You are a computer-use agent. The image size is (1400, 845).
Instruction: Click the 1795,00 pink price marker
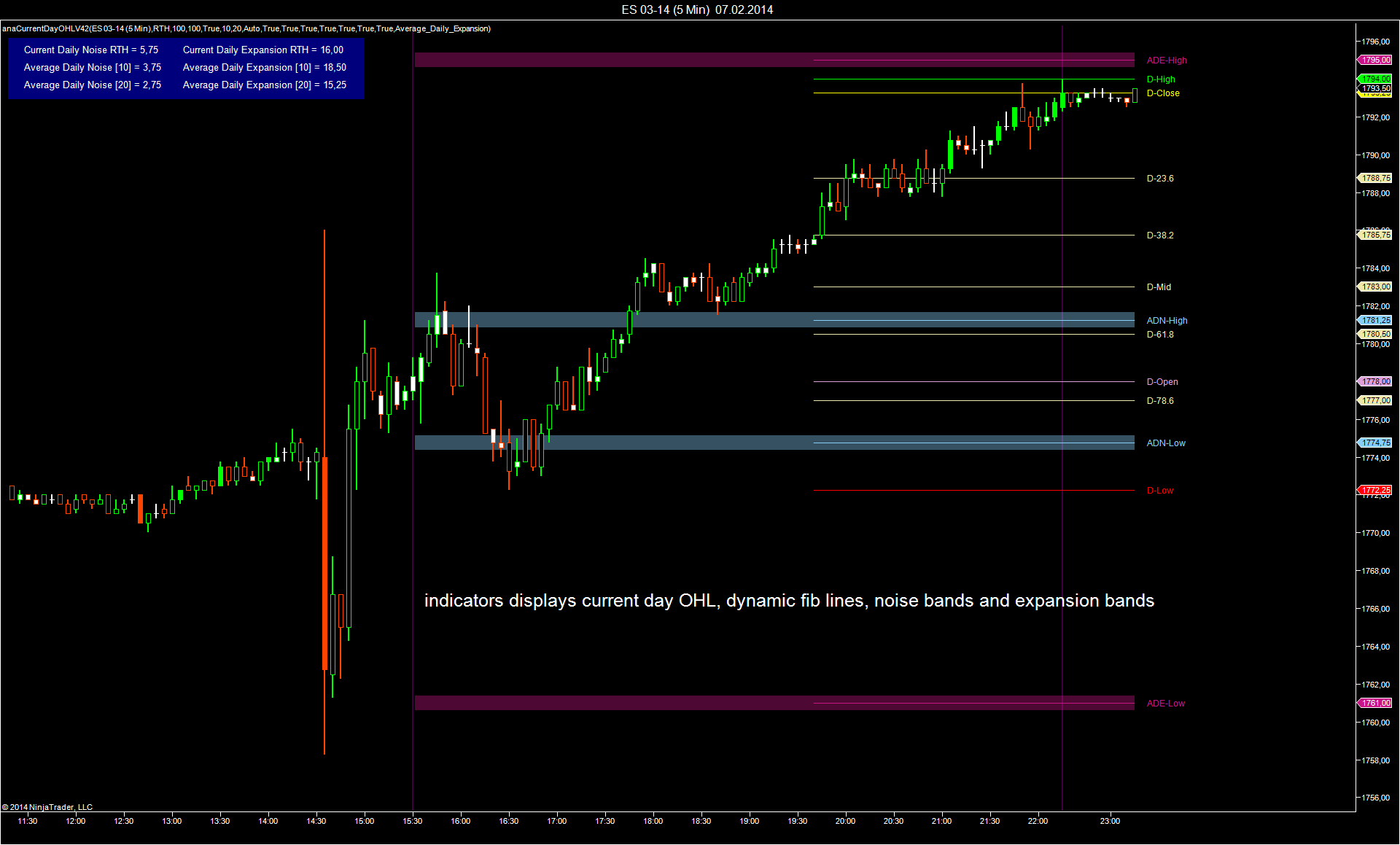[1375, 61]
